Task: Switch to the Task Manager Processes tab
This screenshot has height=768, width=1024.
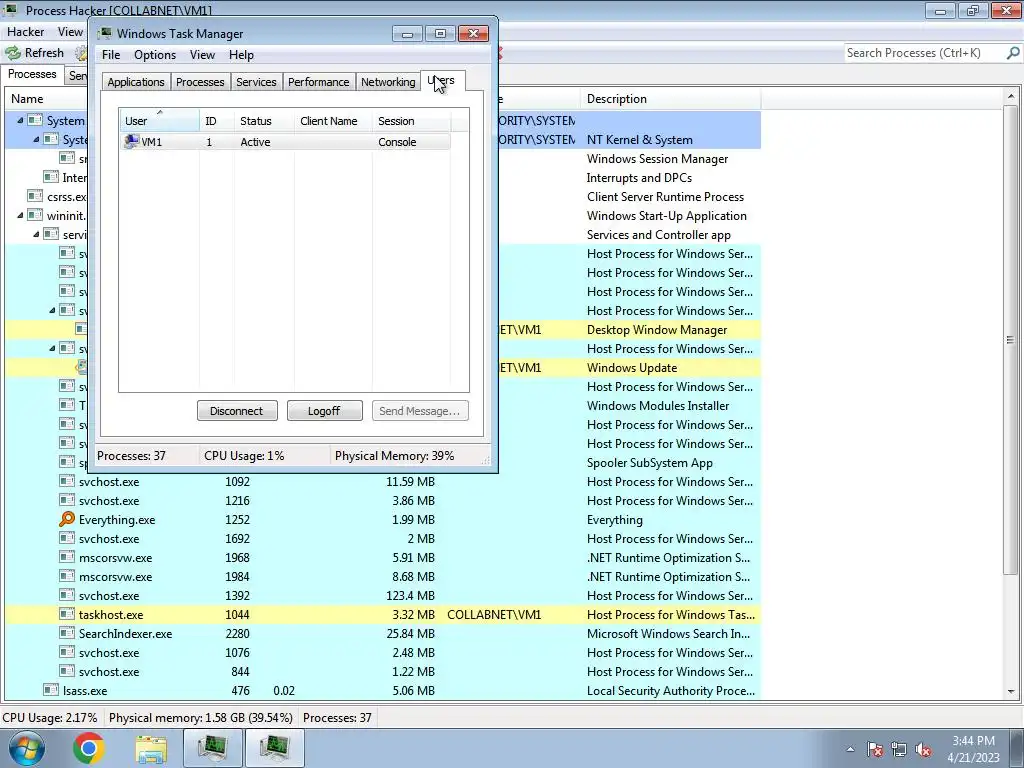Action: [x=200, y=82]
